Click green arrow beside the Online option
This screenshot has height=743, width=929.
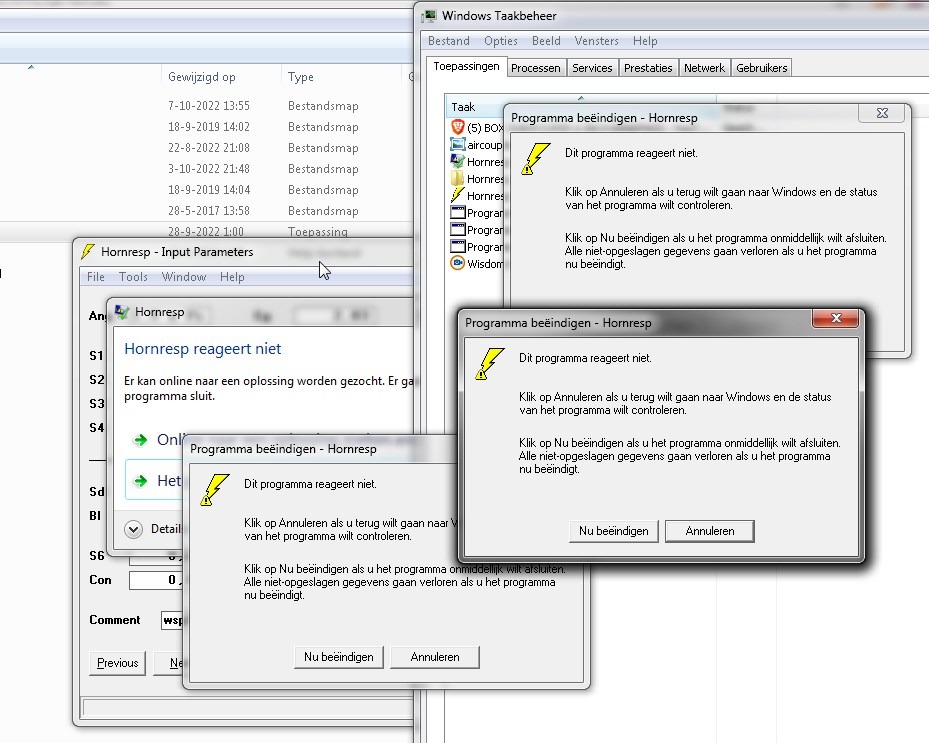click(x=140, y=440)
